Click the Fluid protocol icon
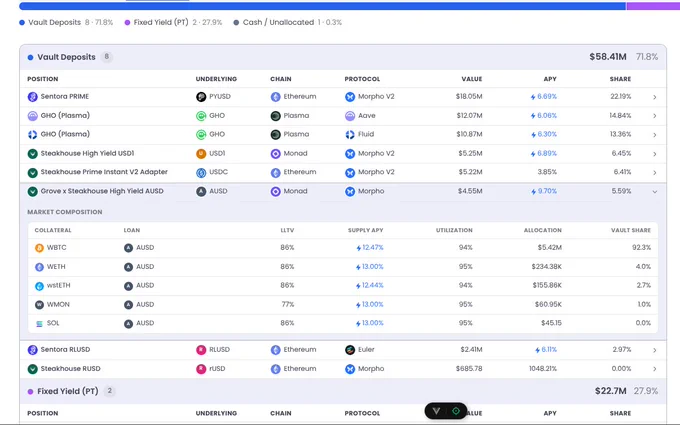 click(x=350, y=134)
